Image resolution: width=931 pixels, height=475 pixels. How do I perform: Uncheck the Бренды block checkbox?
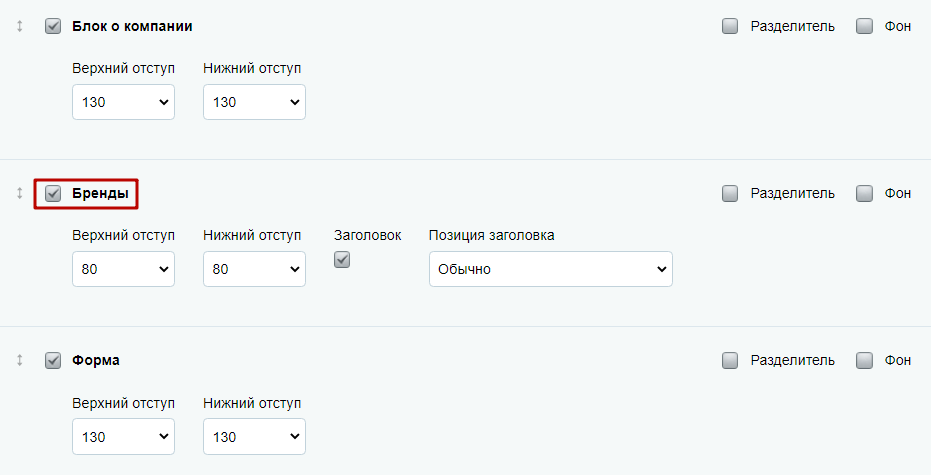[x=53, y=193]
